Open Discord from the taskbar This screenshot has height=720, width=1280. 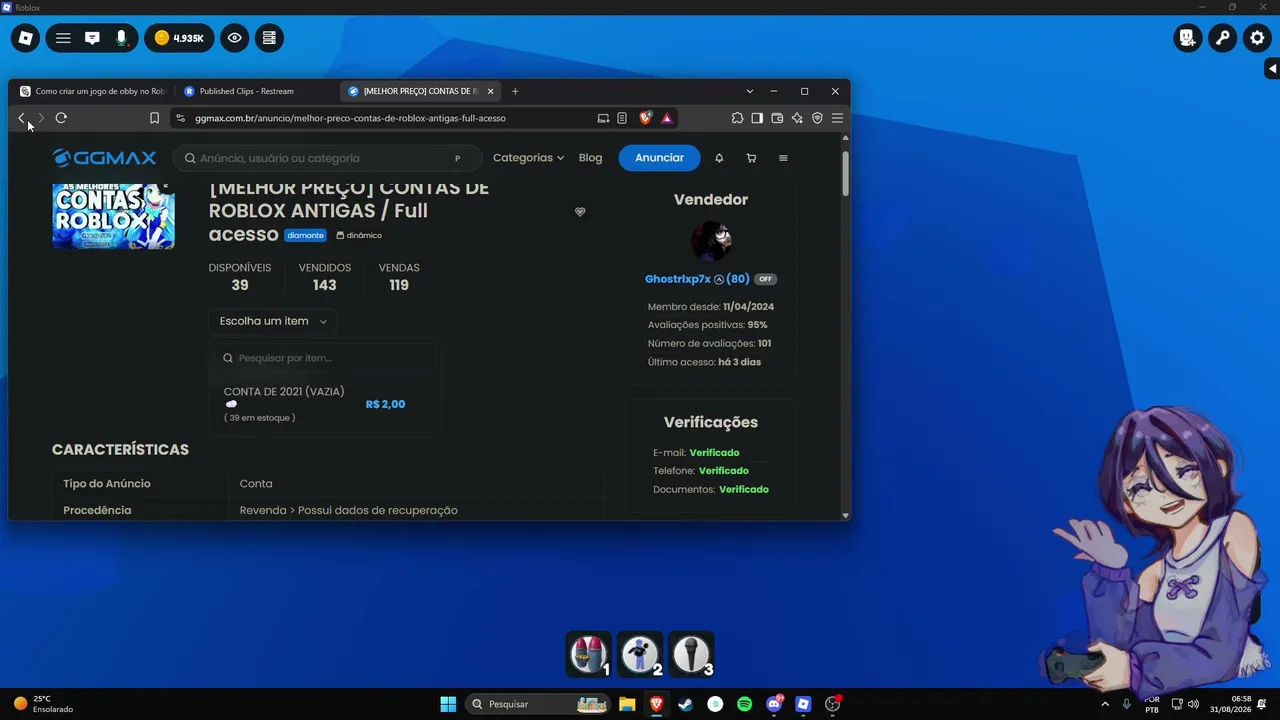[x=773, y=704]
